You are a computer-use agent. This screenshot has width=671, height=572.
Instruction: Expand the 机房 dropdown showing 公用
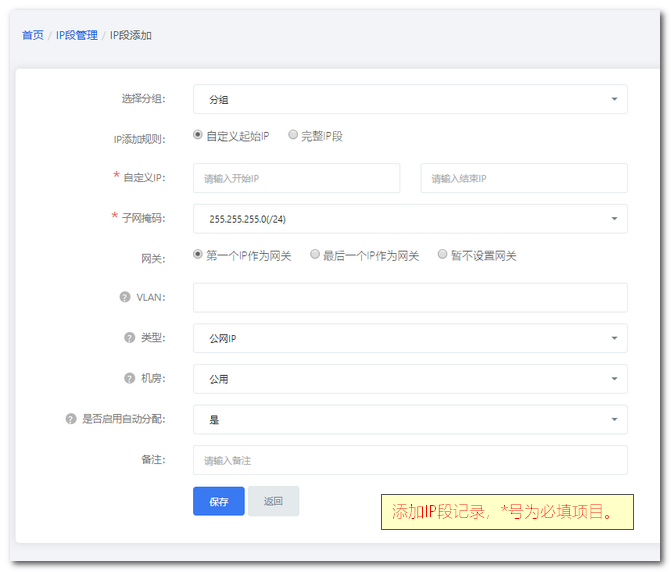click(x=410, y=379)
